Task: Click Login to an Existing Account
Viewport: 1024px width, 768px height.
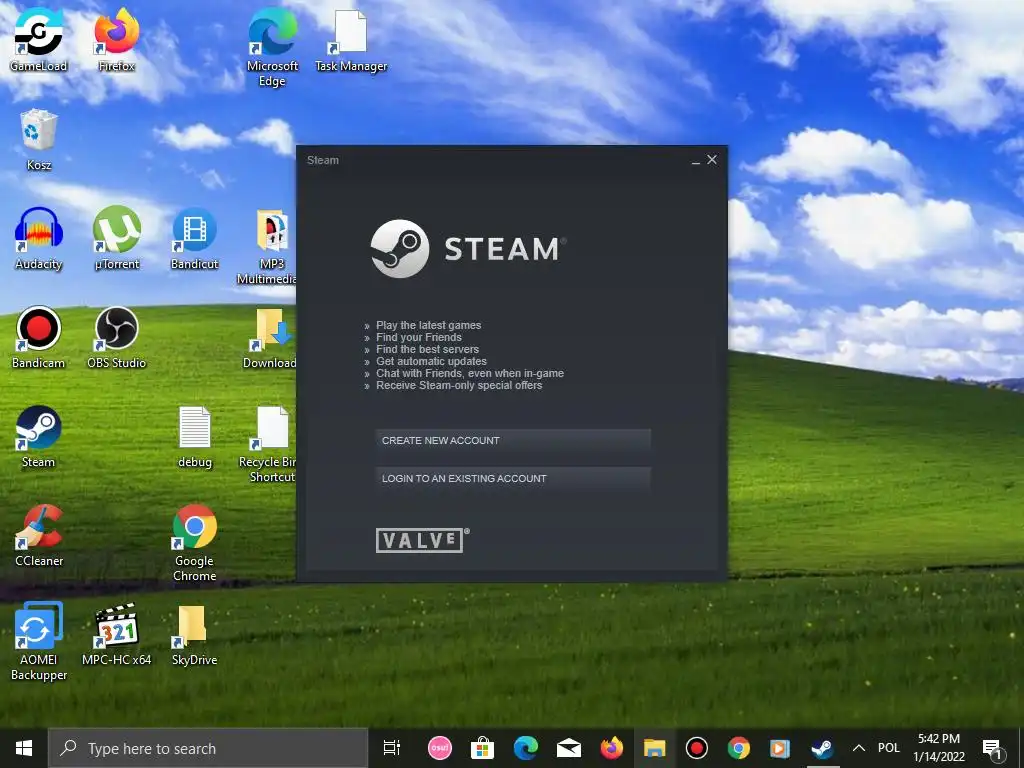Action: coord(513,479)
